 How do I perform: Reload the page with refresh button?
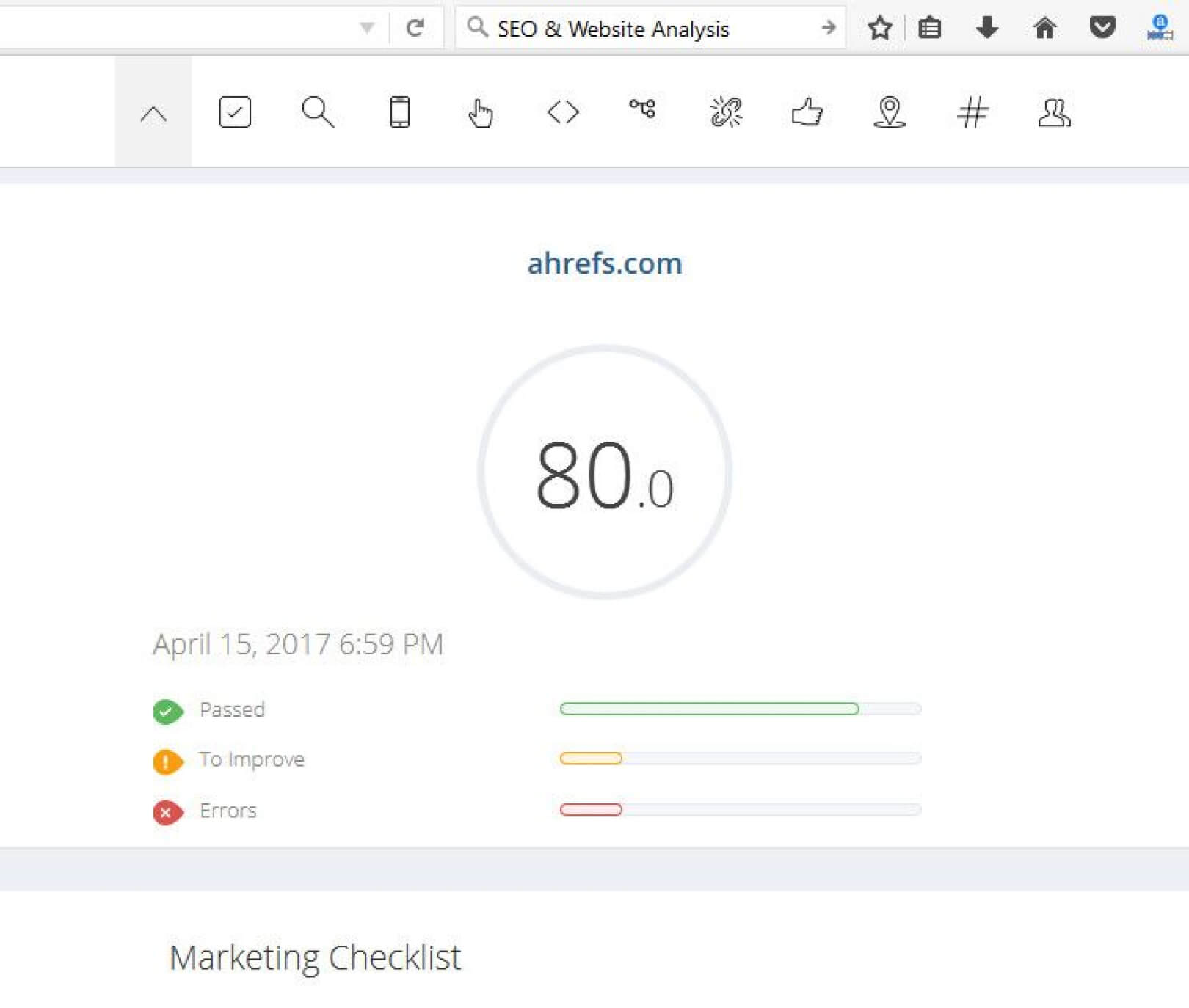click(415, 28)
